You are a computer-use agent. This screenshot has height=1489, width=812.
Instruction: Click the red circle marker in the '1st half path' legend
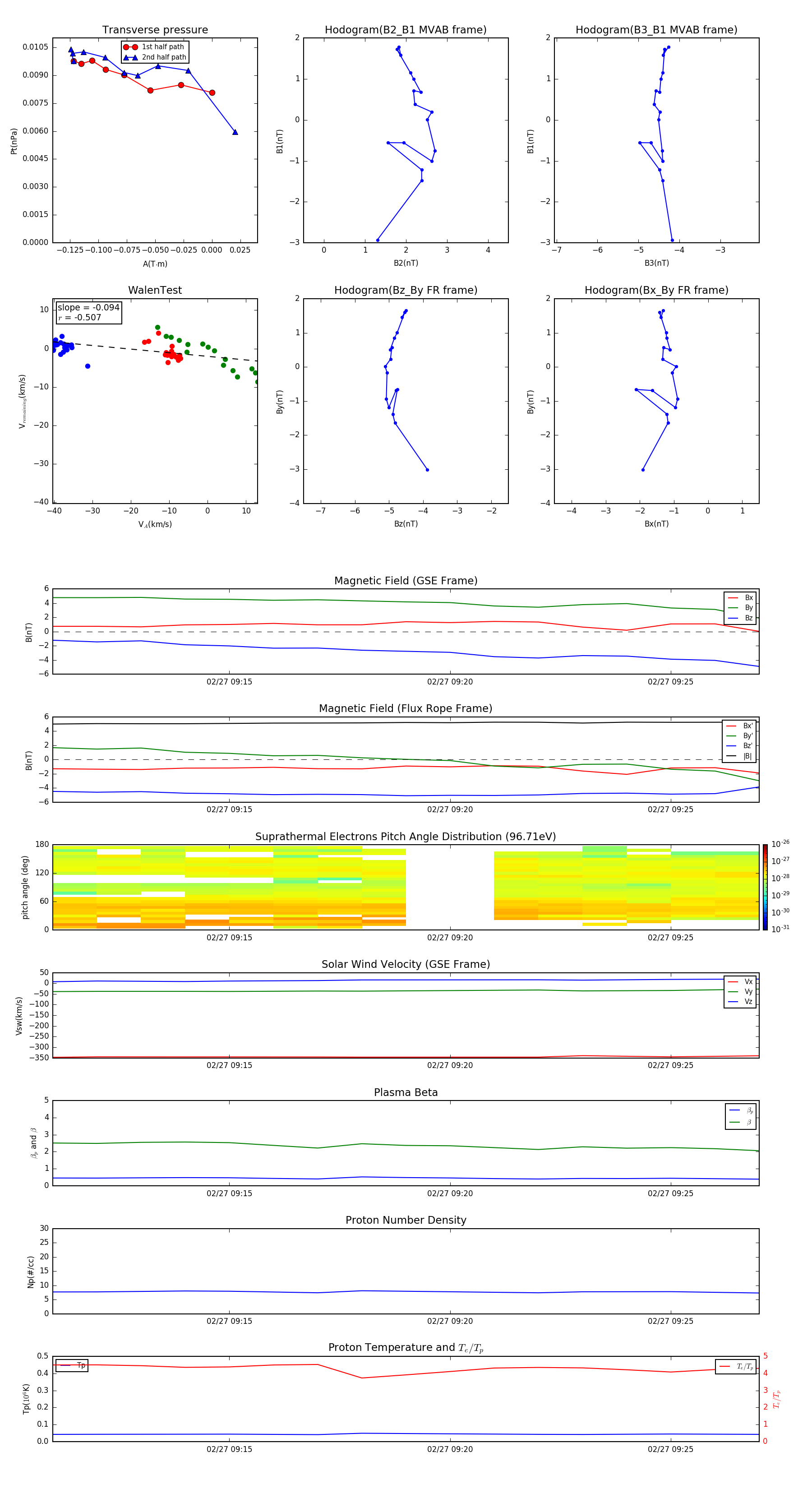131,47
